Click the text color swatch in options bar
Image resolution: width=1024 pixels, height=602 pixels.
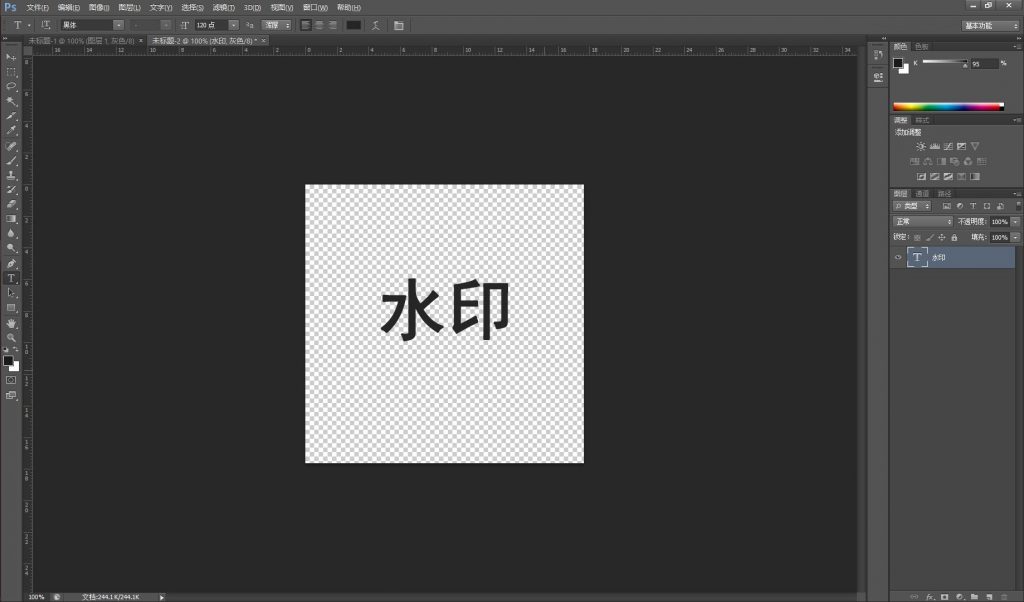[353, 25]
